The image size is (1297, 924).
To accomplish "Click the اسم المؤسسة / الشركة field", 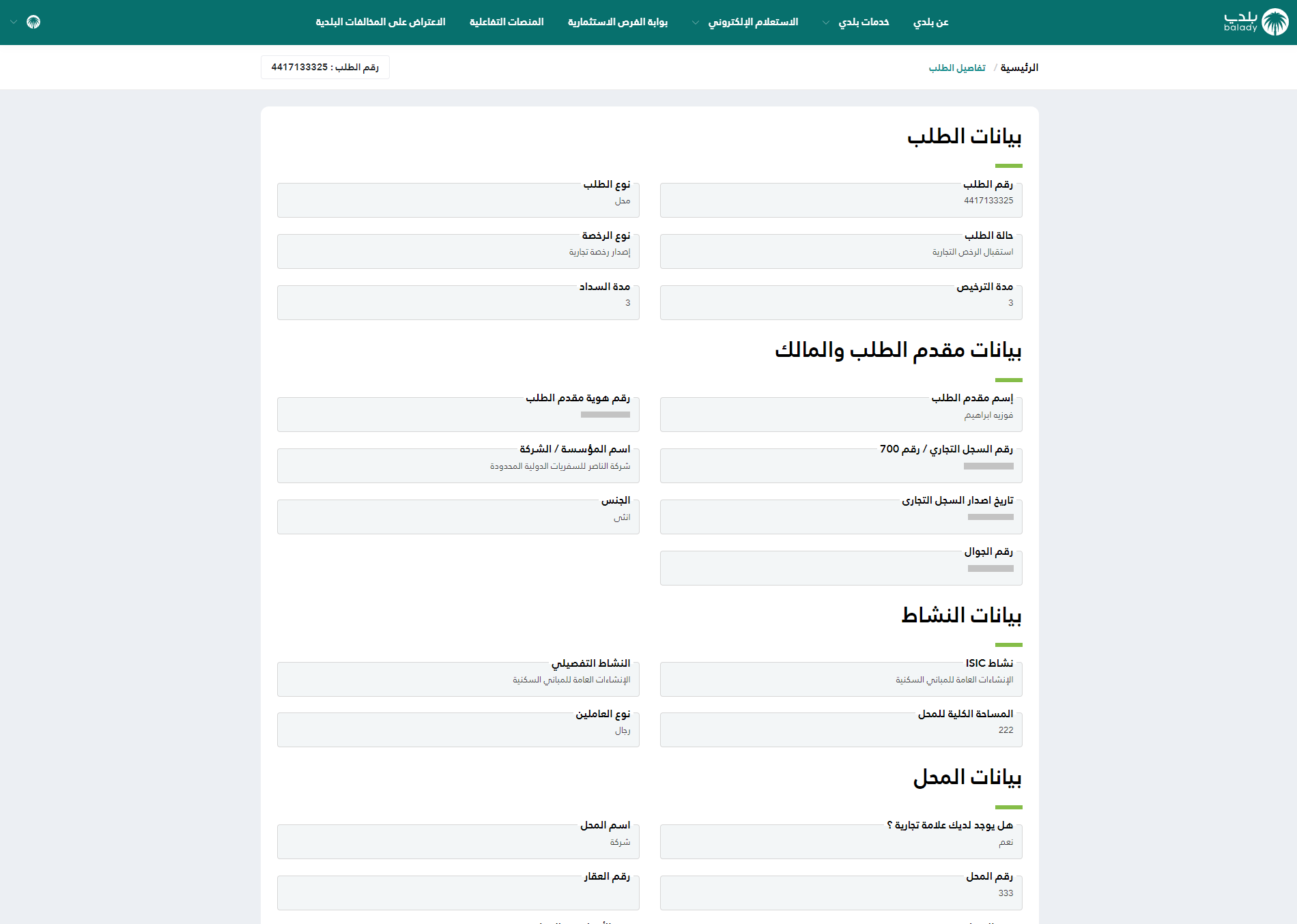I will (x=458, y=466).
